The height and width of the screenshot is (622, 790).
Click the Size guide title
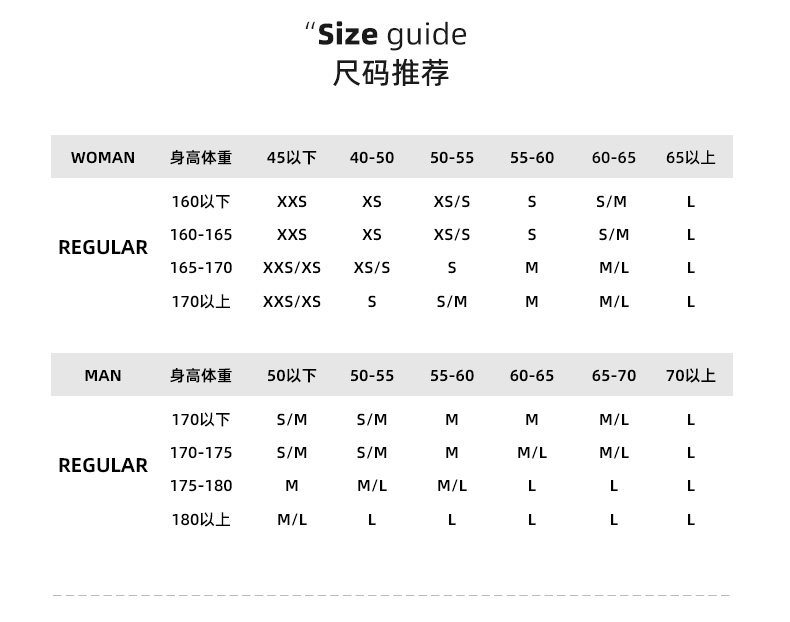click(391, 35)
